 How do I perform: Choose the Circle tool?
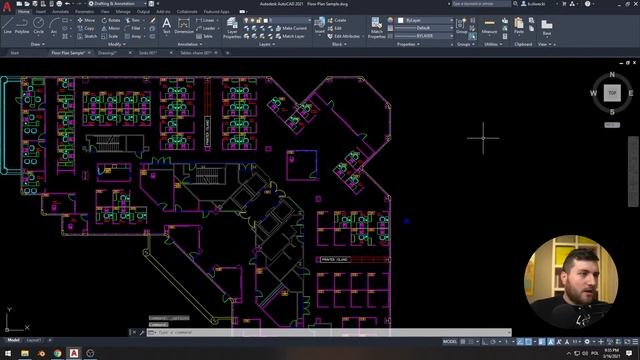click(x=38, y=25)
